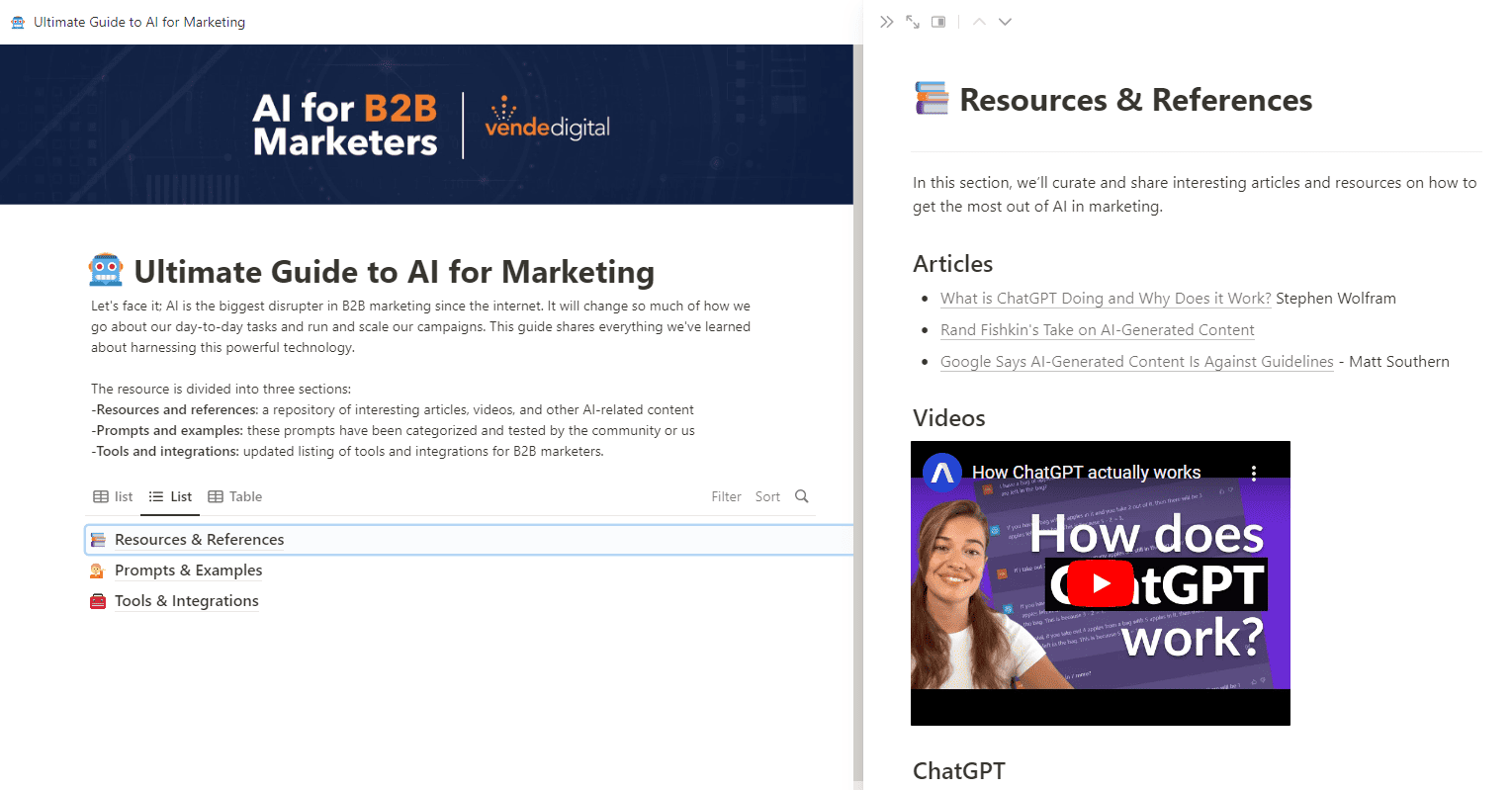Toggle side peek layout mode
This screenshot has width=1512, height=790.
(937, 21)
